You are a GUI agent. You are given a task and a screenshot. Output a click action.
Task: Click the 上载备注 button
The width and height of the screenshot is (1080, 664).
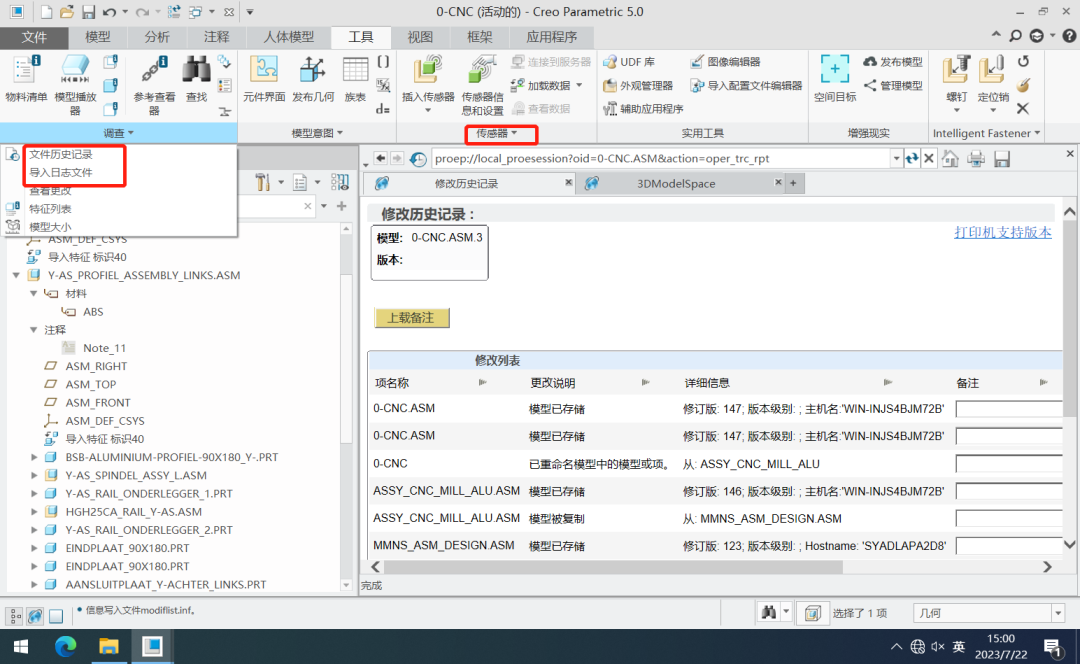(411, 318)
